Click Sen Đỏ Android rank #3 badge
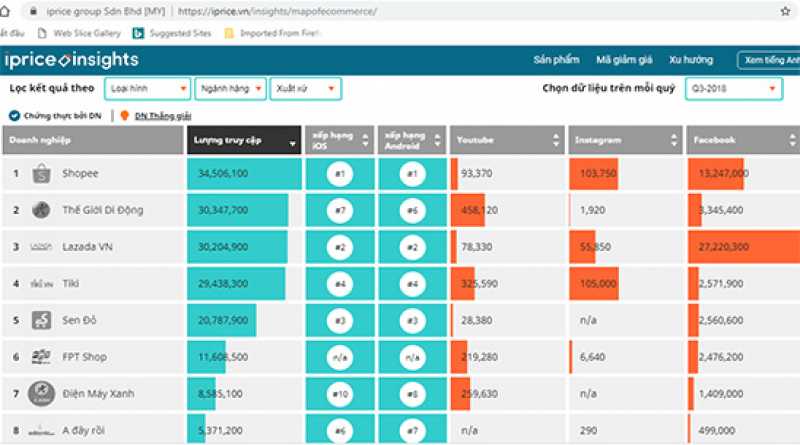The width and height of the screenshot is (800, 445). click(412, 320)
